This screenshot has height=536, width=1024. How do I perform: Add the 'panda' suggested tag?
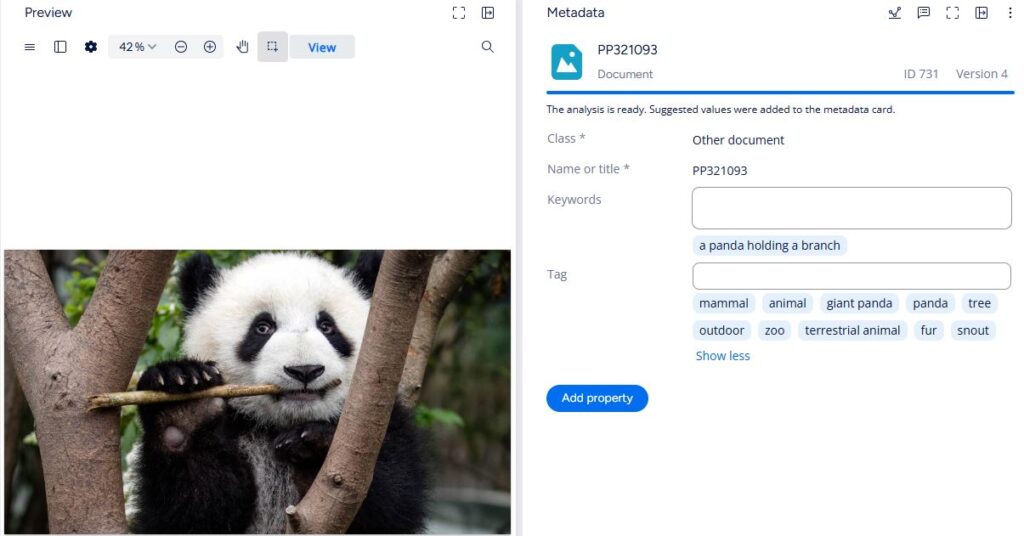click(x=930, y=303)
